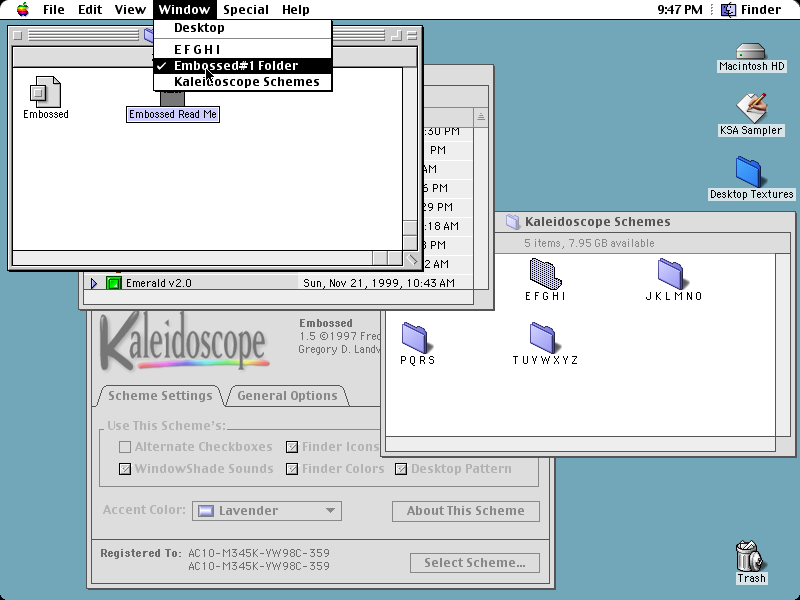
Task: Switch to the Scheme Settings tab
Action: pos(160,396)
